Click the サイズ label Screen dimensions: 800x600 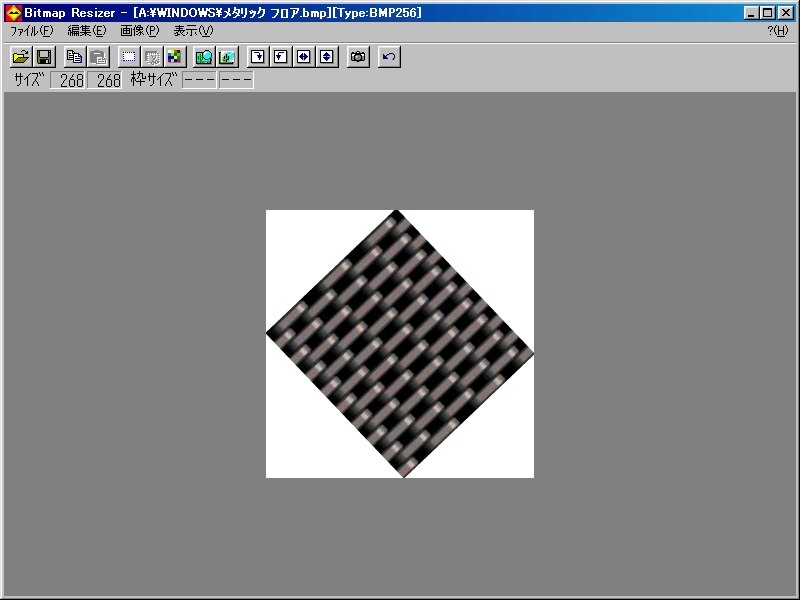pyautogui.click(x=30, y=80)
